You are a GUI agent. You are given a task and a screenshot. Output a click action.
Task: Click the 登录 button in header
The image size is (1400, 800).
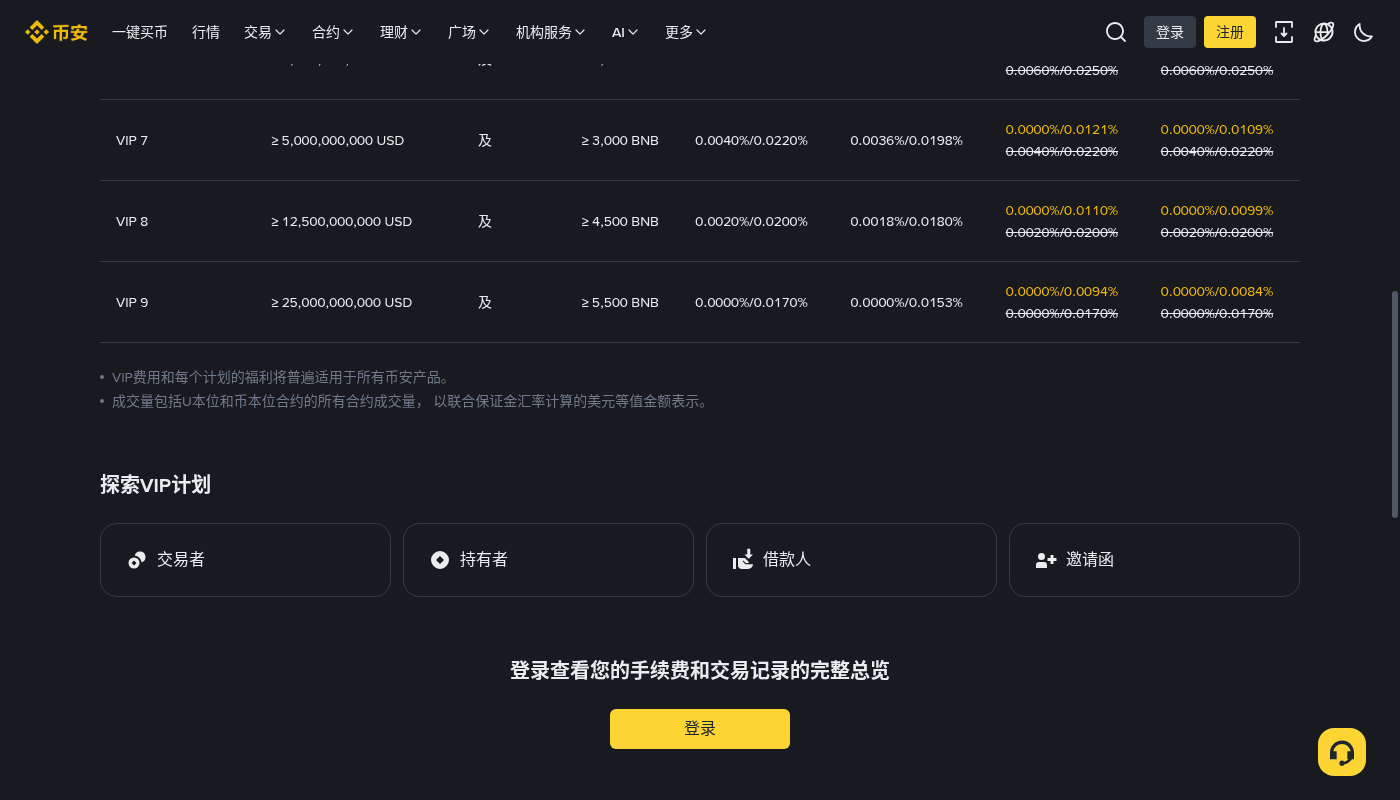1170,32
